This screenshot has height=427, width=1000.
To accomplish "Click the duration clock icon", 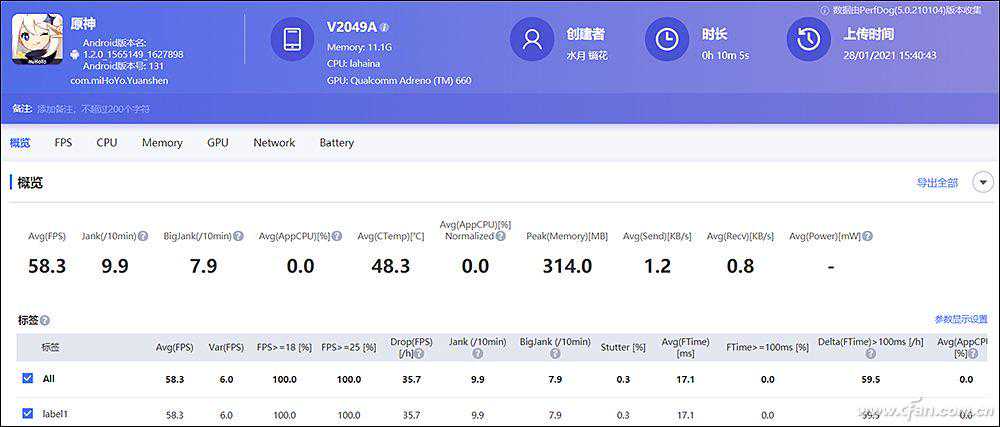I will [666, 40].
